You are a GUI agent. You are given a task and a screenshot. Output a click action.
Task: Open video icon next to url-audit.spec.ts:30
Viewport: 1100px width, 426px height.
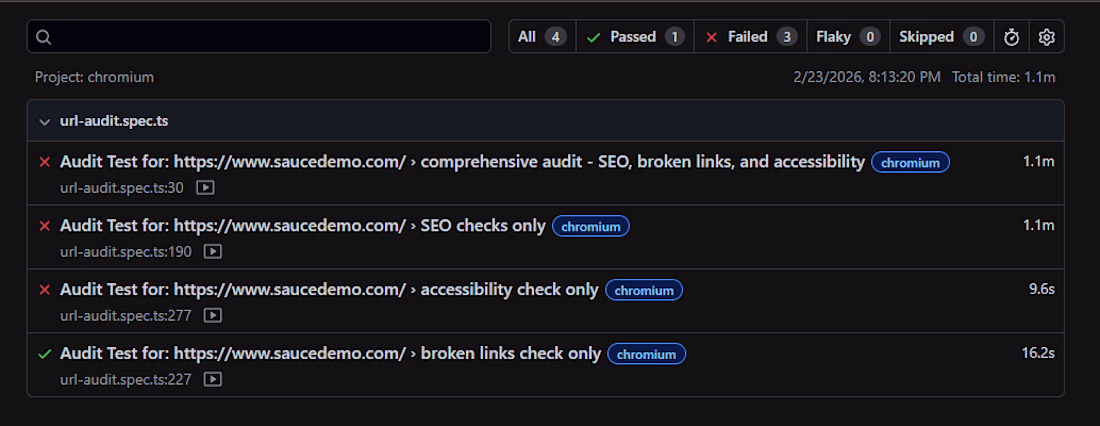coord(205,188)
